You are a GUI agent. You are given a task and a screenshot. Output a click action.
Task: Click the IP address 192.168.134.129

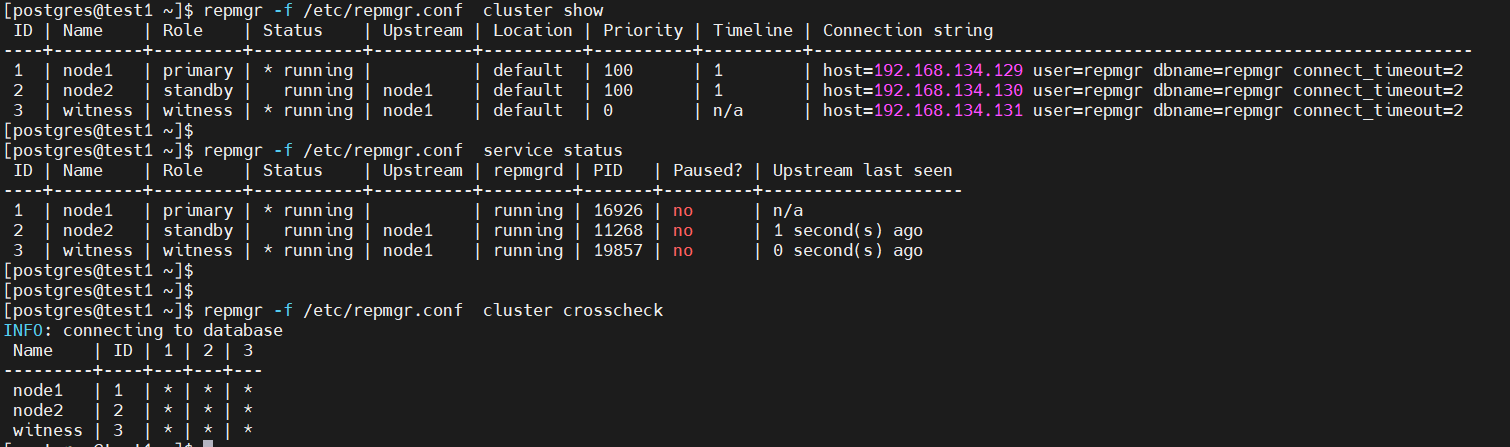948,71
